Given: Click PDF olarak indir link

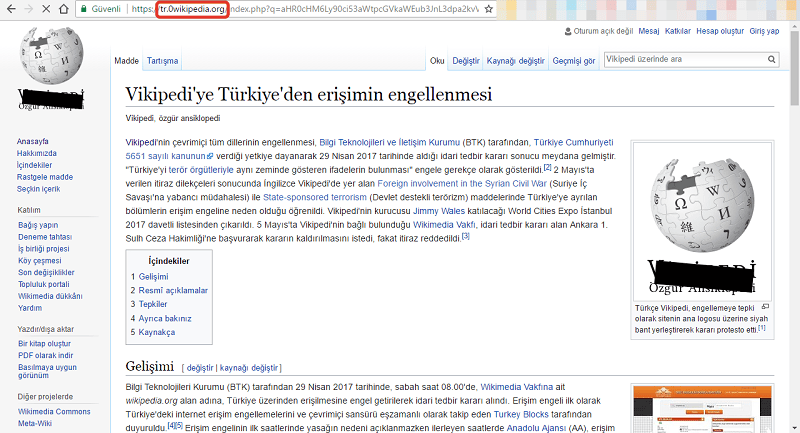Looking at the screenshot, I should coord(45,355).
